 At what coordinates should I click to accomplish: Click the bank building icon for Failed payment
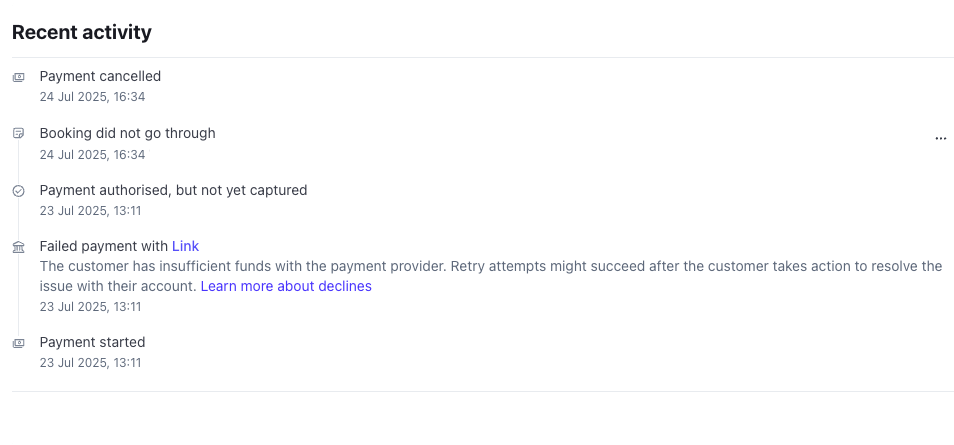point(19,247)
